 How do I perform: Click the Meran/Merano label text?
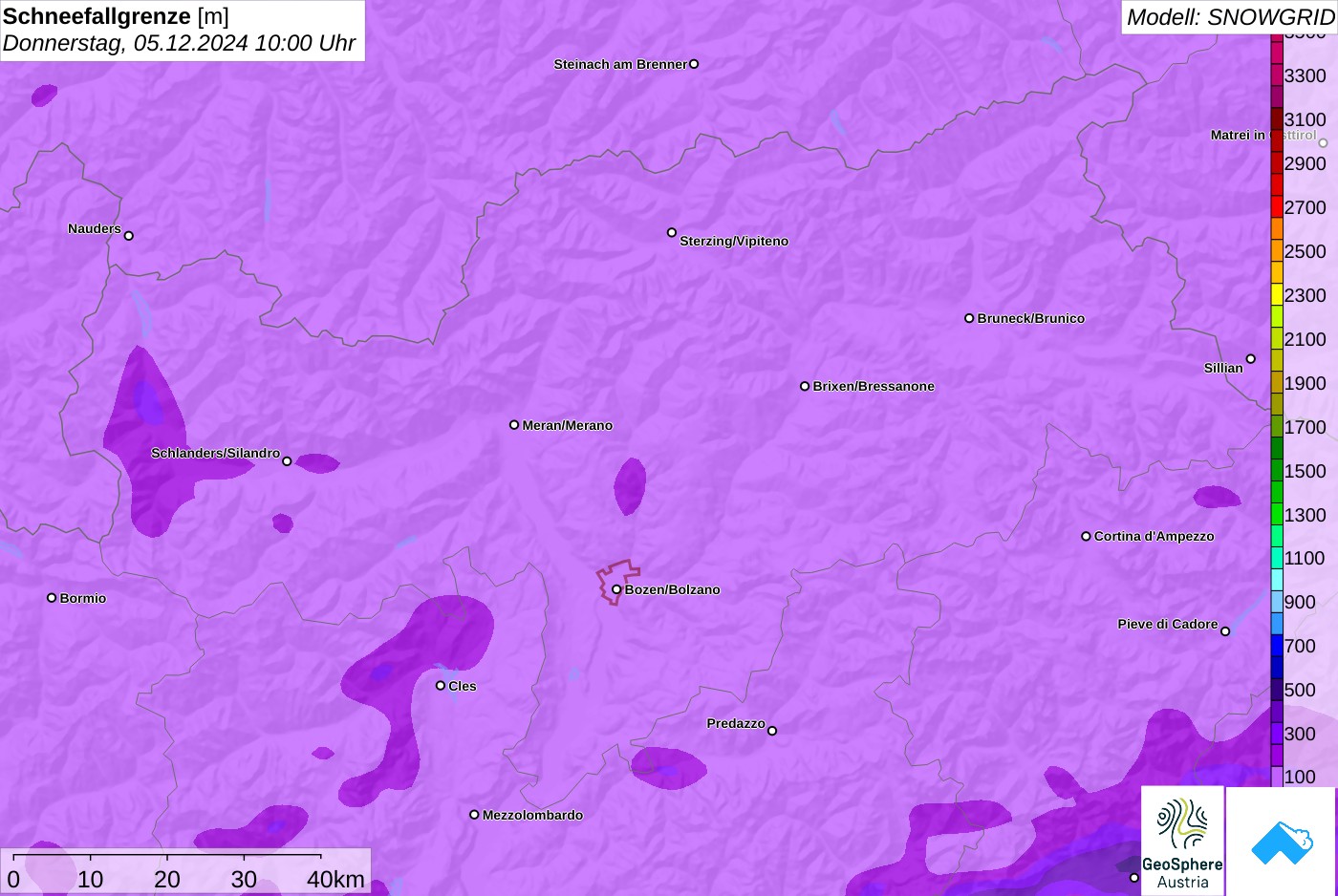pos(568,425)
